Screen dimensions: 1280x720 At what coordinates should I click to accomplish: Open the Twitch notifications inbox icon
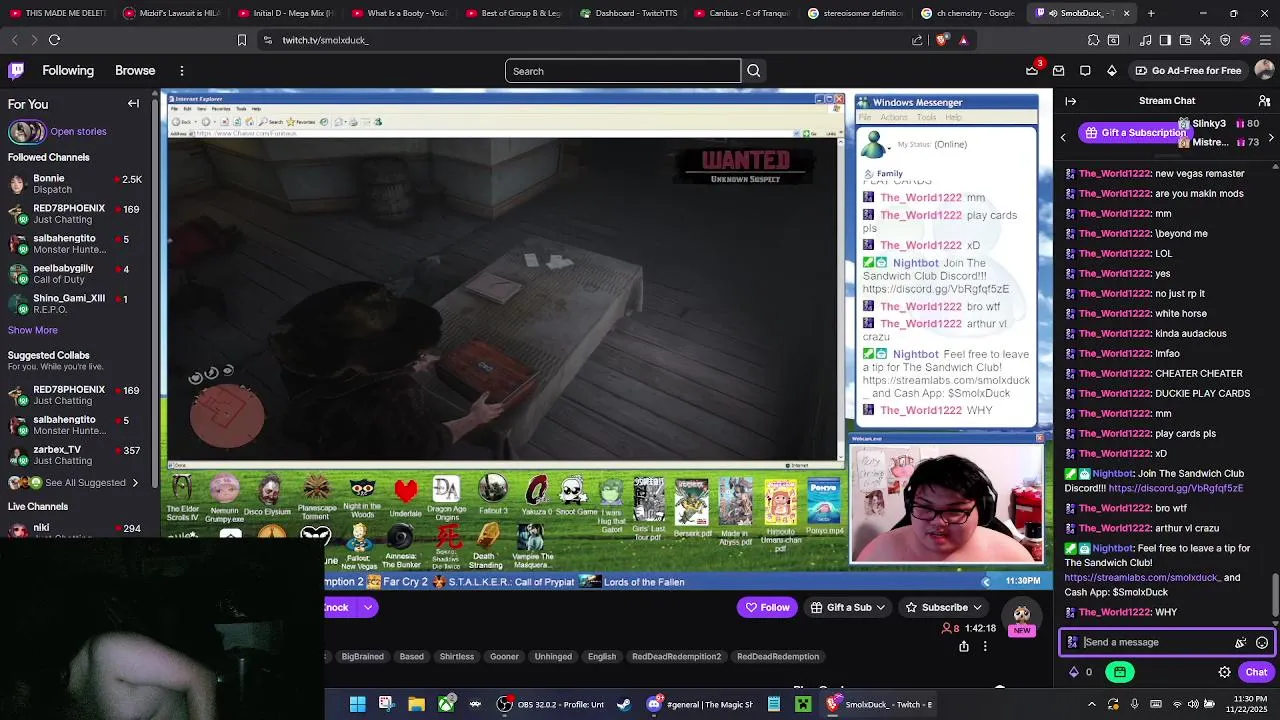point(1059,71)
